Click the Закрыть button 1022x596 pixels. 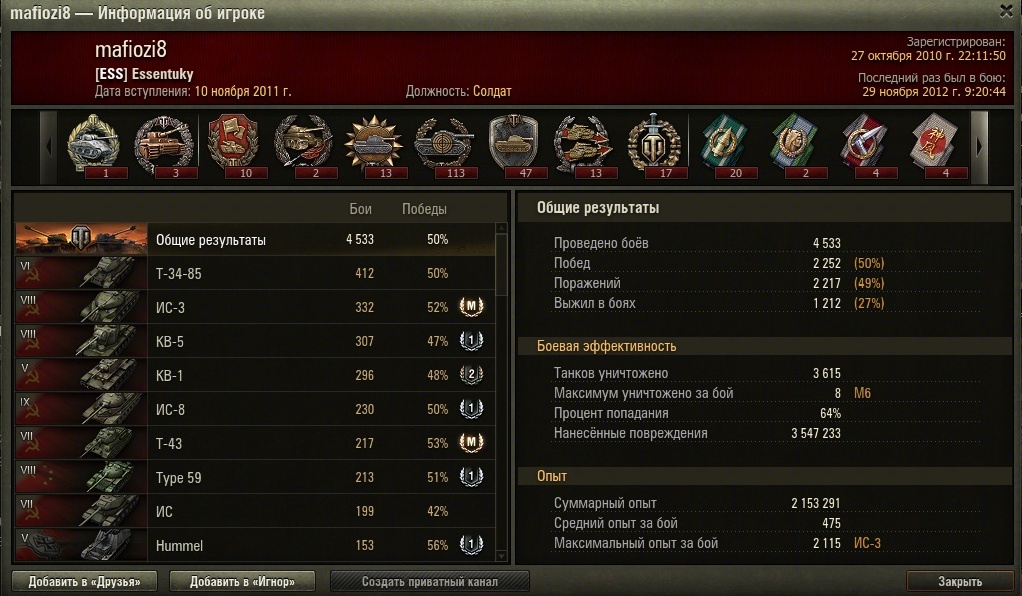[959, 581]
